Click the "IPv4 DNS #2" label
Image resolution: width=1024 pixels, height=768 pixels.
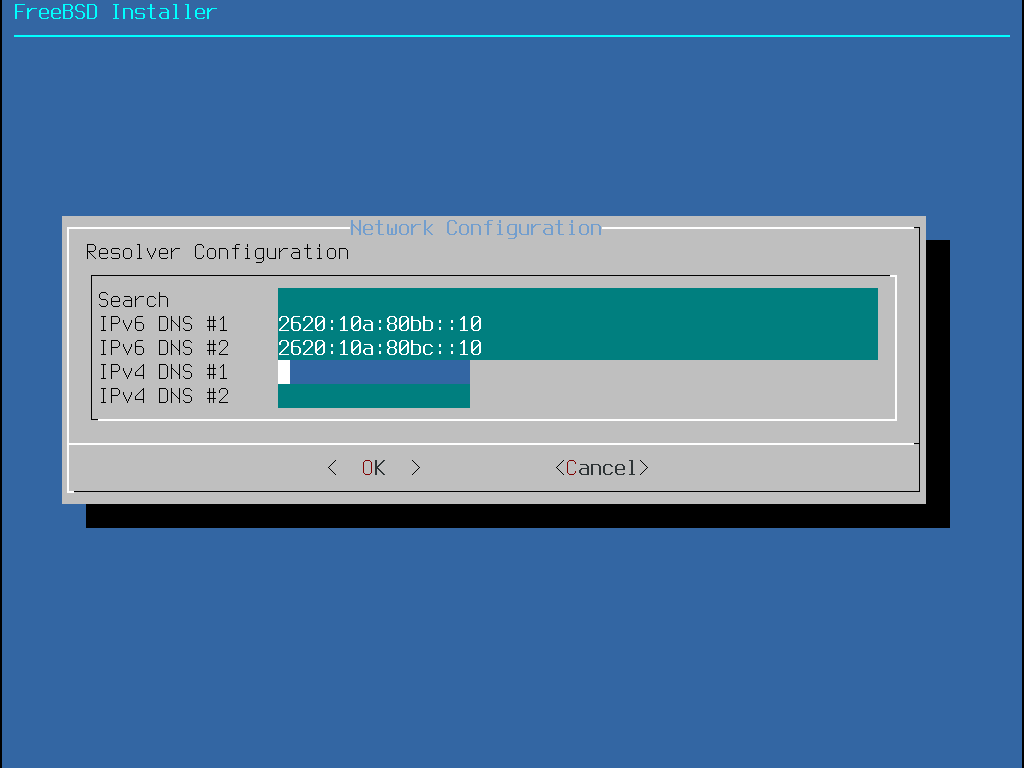point(163,396)
